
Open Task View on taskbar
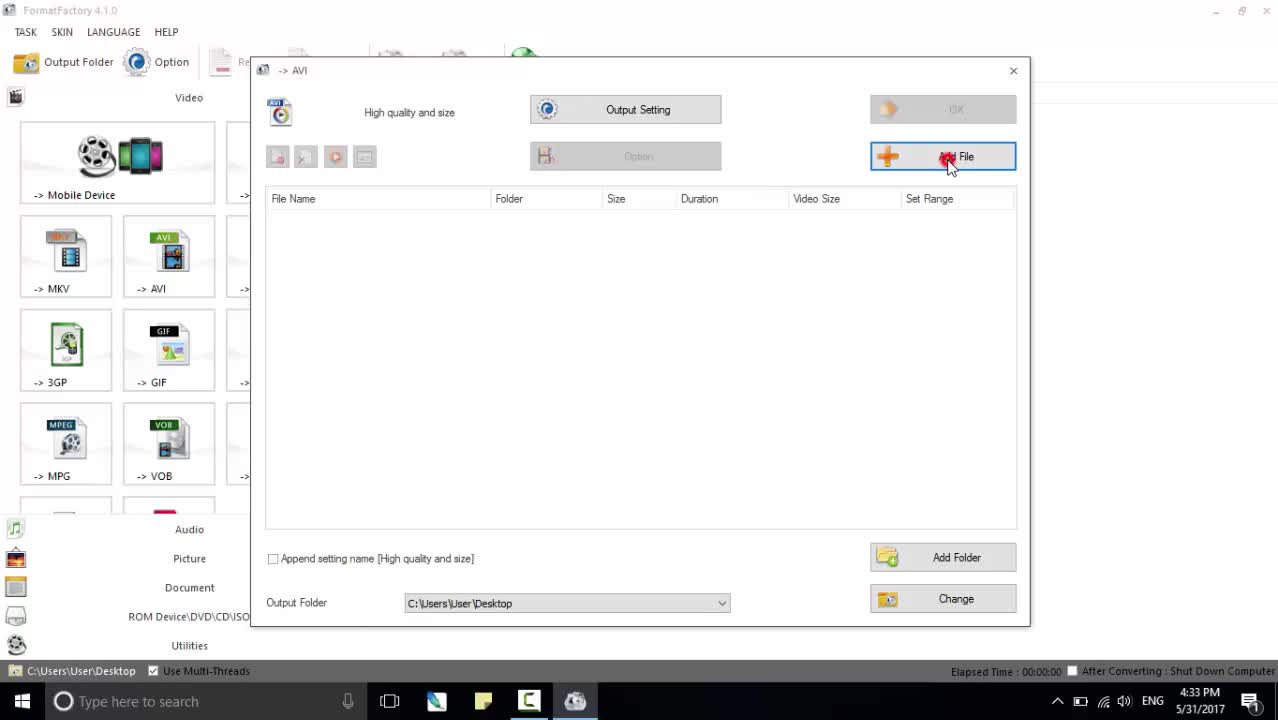point(390,701)
